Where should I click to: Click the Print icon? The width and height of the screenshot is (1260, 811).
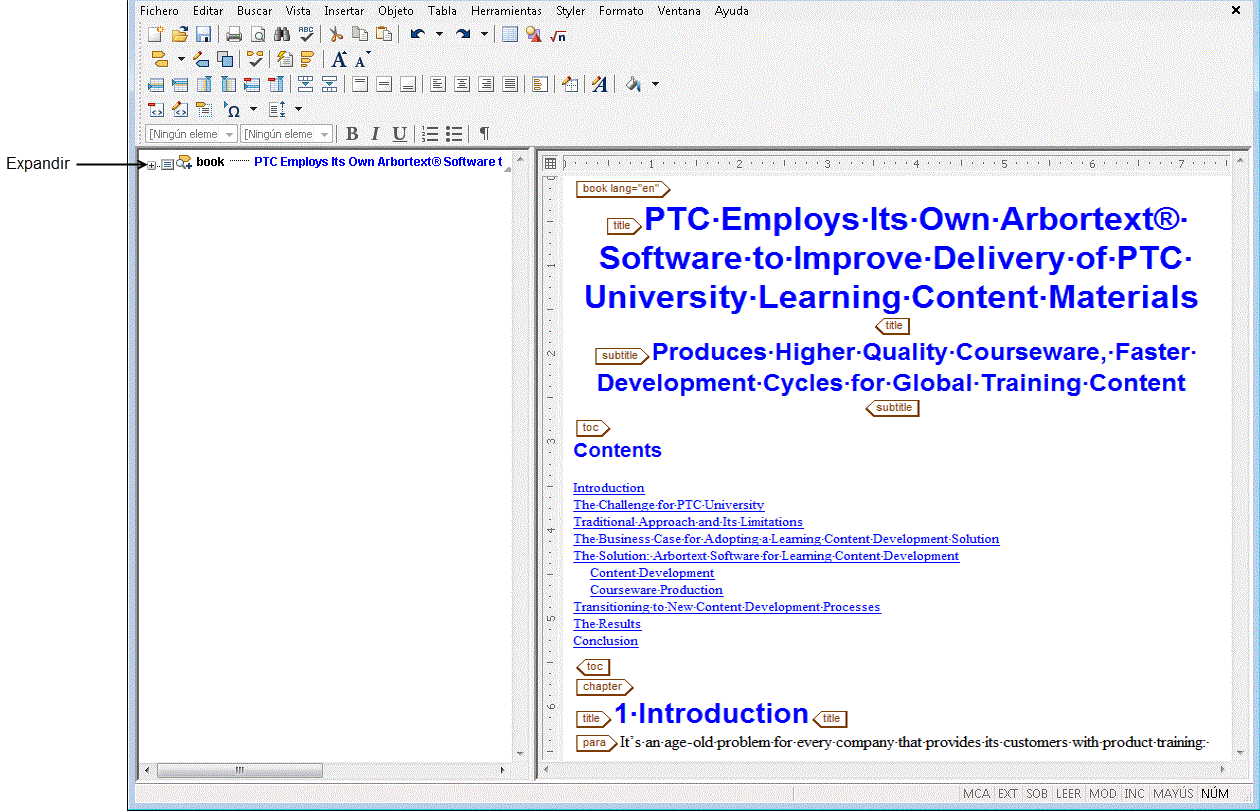pos(234,34)
